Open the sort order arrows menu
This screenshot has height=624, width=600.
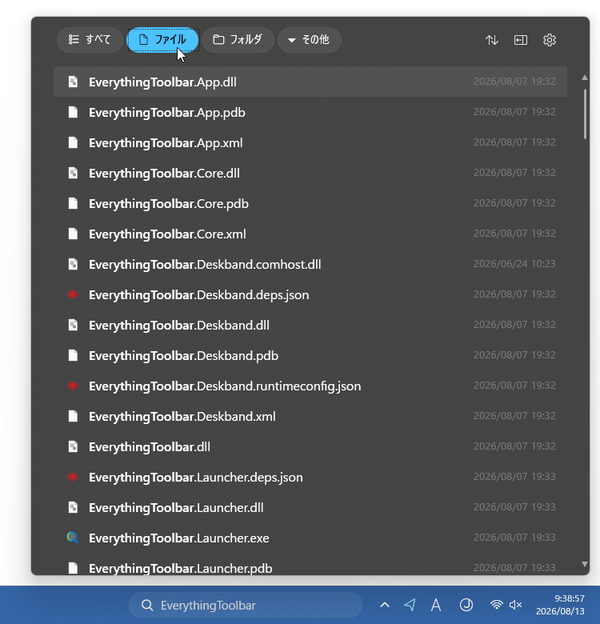[492, 40]
